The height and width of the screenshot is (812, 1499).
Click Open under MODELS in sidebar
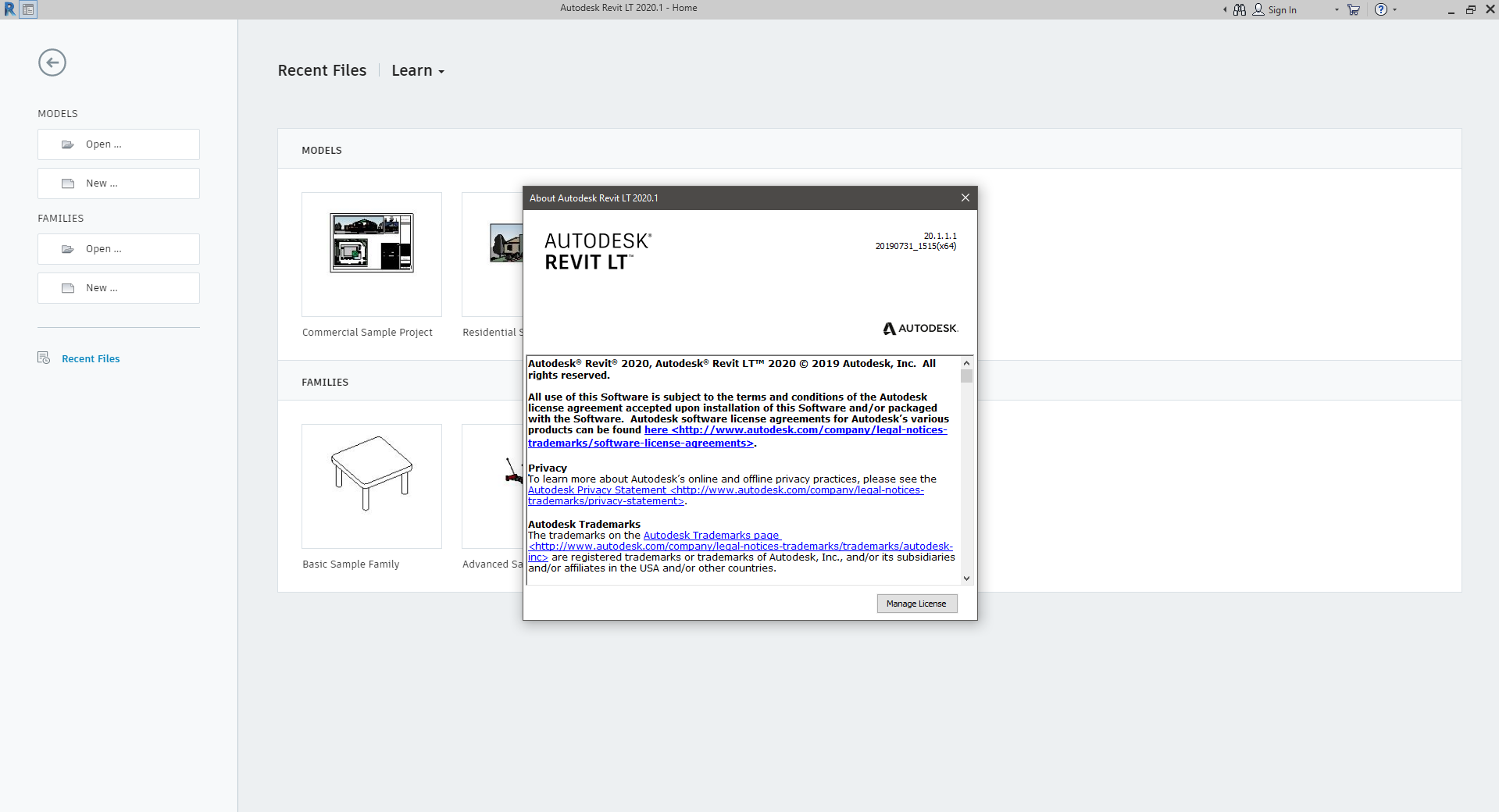(x=119, y=144)
